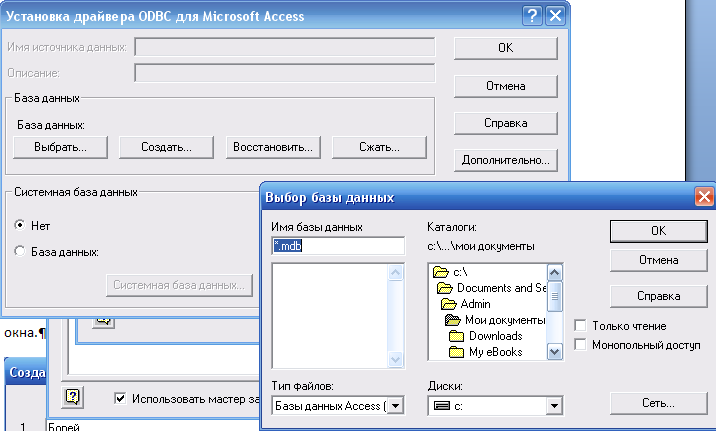Select the Downloads folder
716x431 pixels.
[x=495, y=336]
